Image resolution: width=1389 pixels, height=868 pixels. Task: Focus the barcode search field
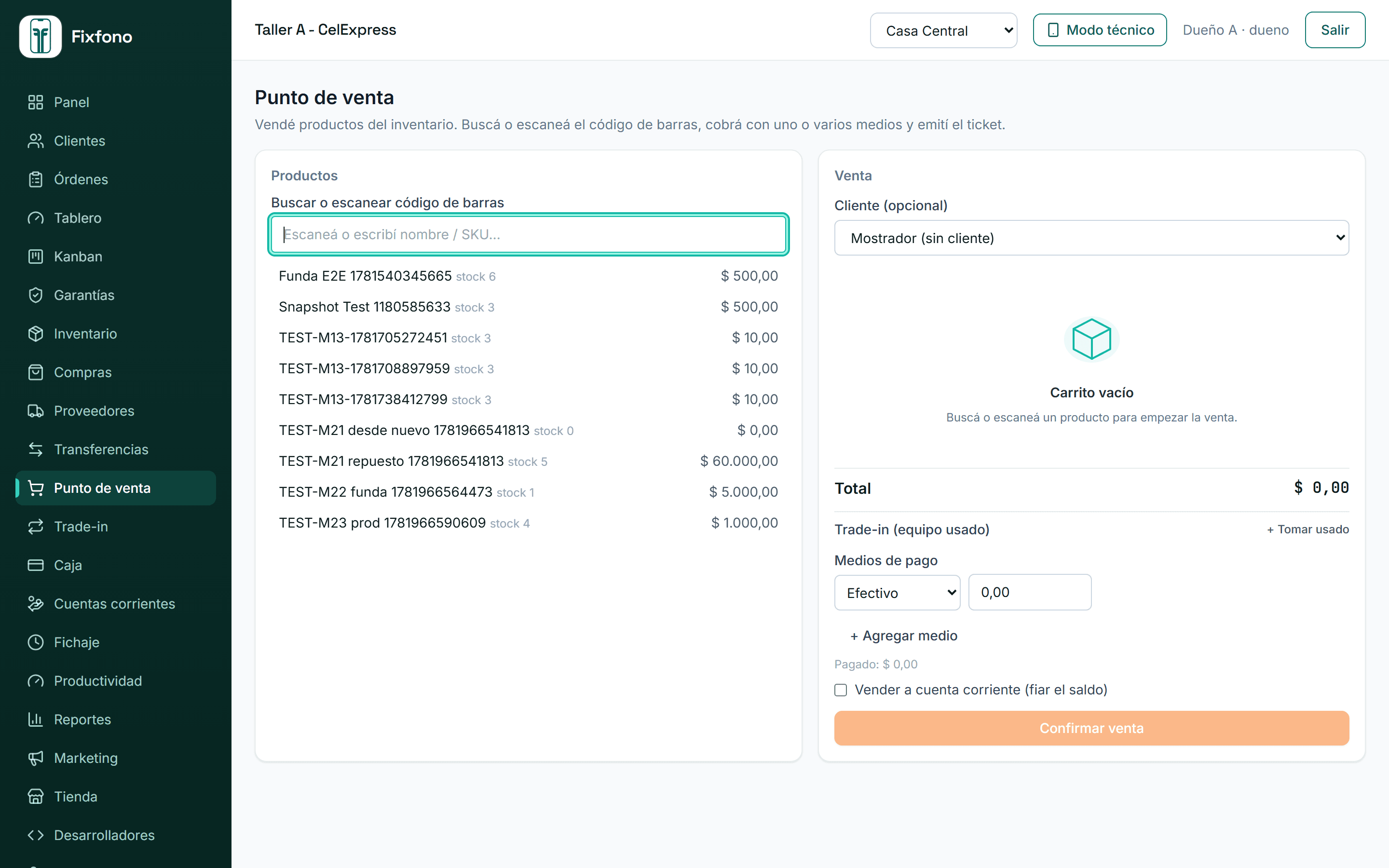coord(528,234)
